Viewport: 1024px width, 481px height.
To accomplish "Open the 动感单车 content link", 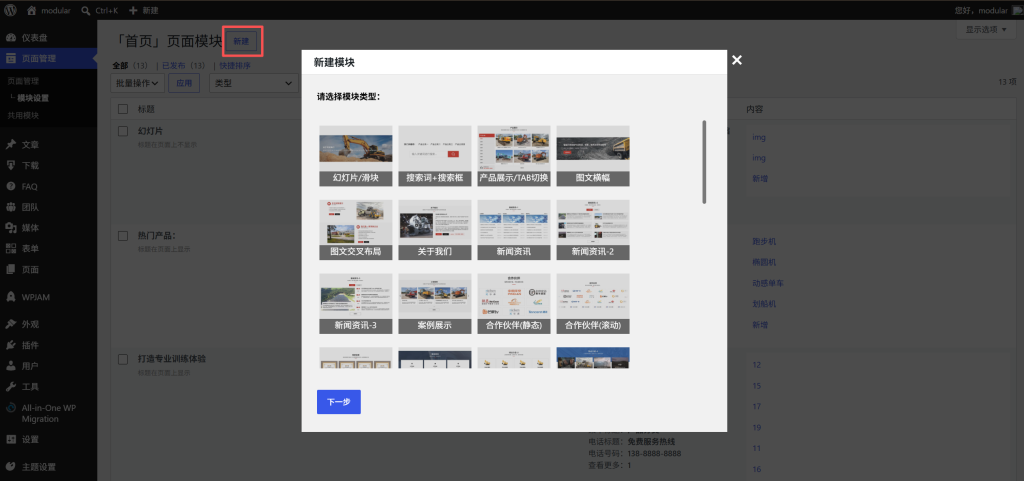I will click(x=768, y=283).
